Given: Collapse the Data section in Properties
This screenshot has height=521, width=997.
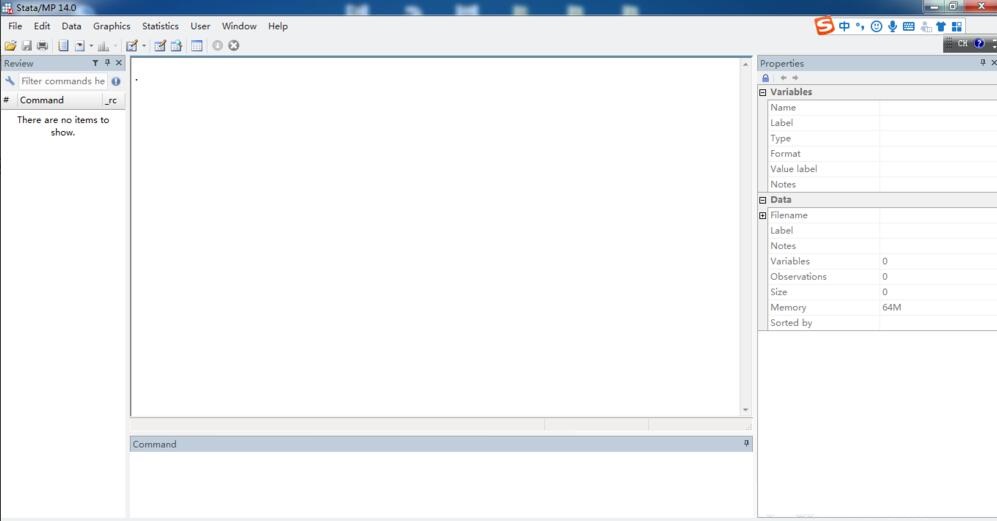Looking at the screenshot, I should click(x=763, y=200).
